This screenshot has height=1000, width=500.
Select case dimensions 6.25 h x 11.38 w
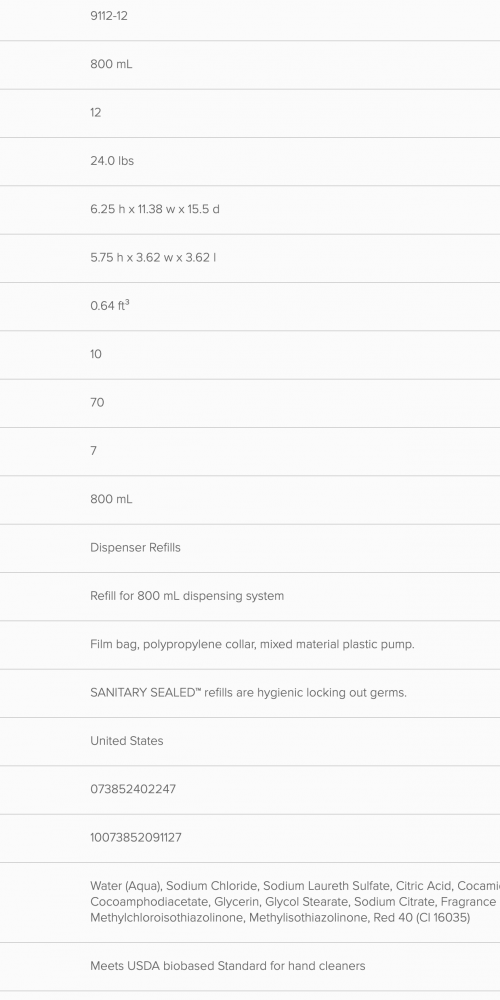coord(155,209)
